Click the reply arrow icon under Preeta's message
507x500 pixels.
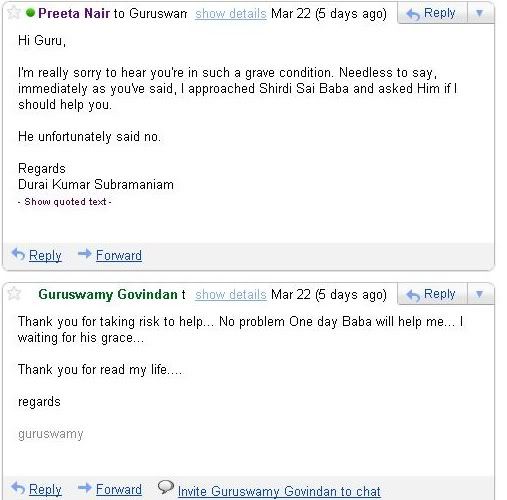pyautogui.click(x=18, y=254)
